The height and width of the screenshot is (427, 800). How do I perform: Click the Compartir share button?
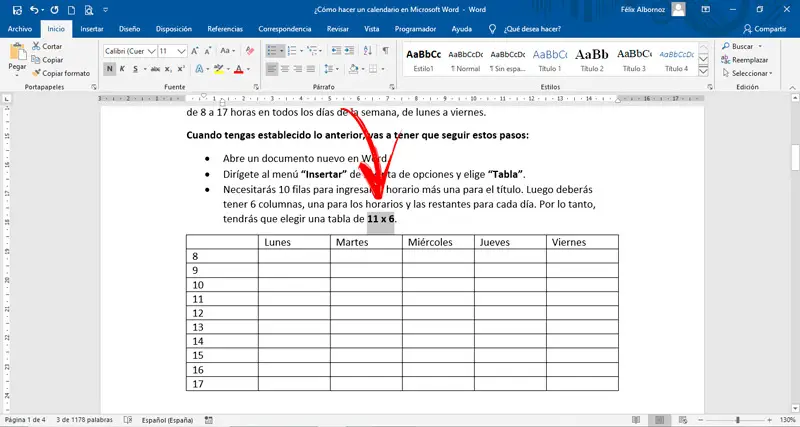point(764,29)
